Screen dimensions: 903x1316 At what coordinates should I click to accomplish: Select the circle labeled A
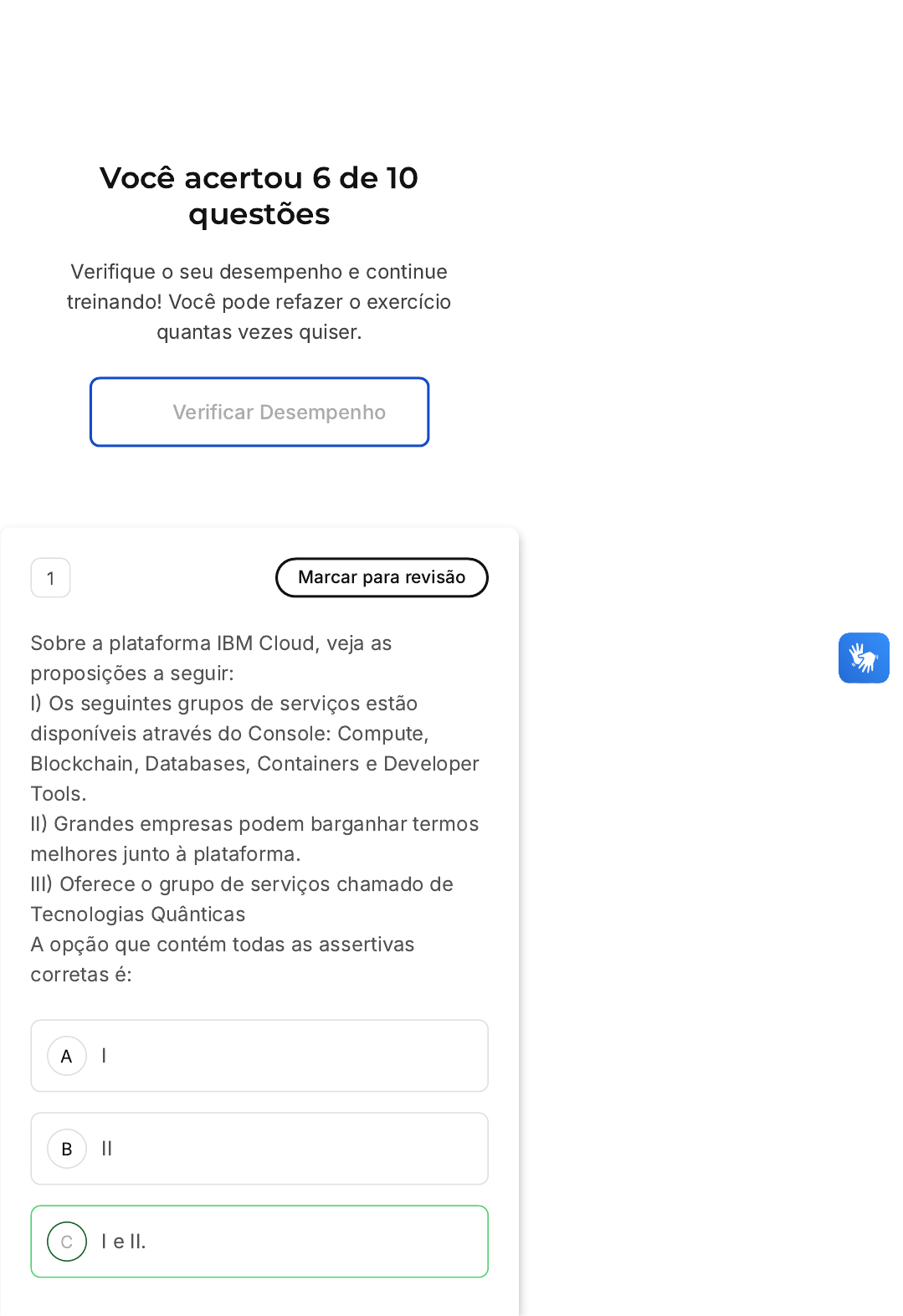coord(67,1056)
